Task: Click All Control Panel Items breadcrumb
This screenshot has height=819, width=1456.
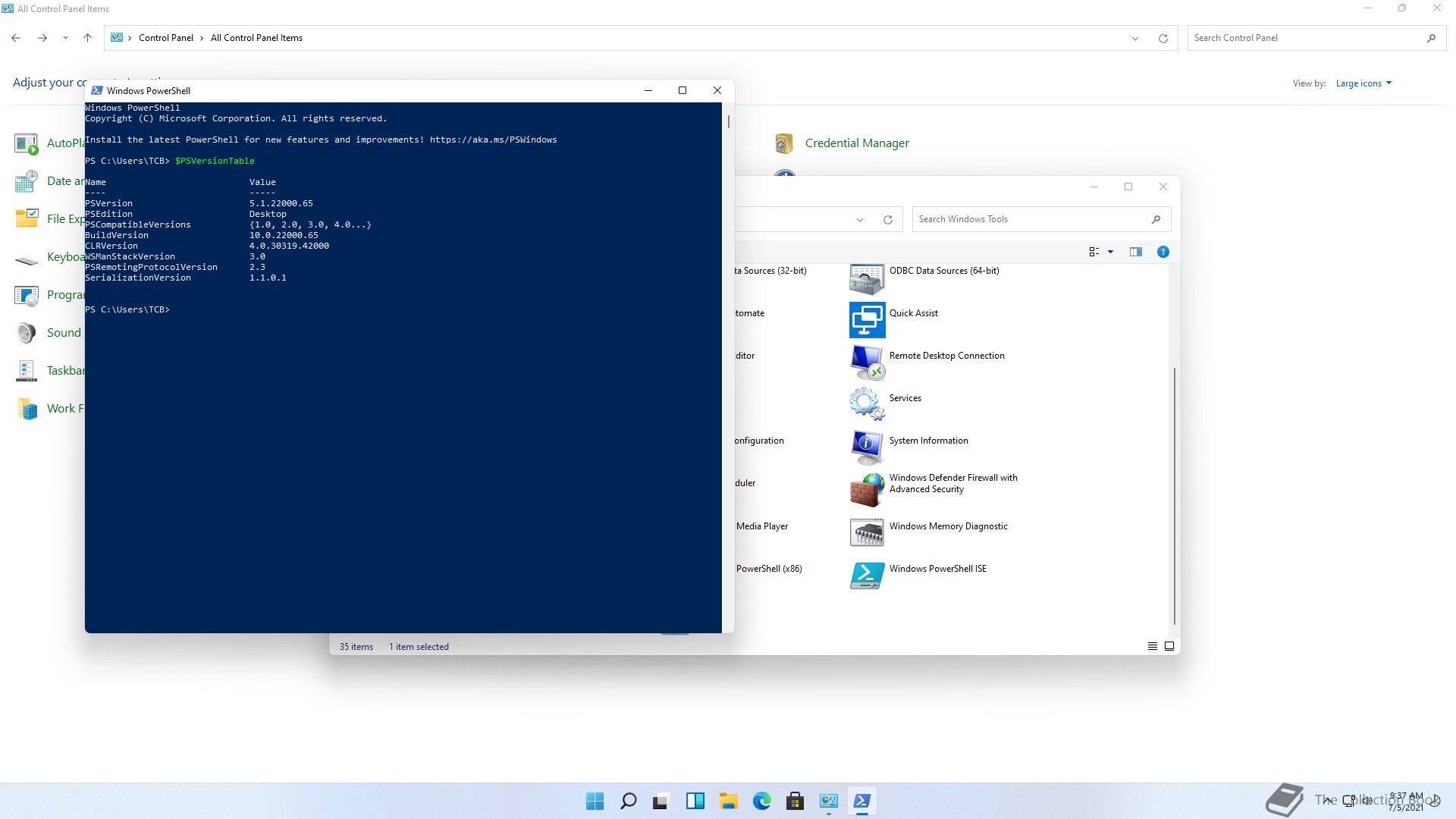Action: (x=256, y=38)
